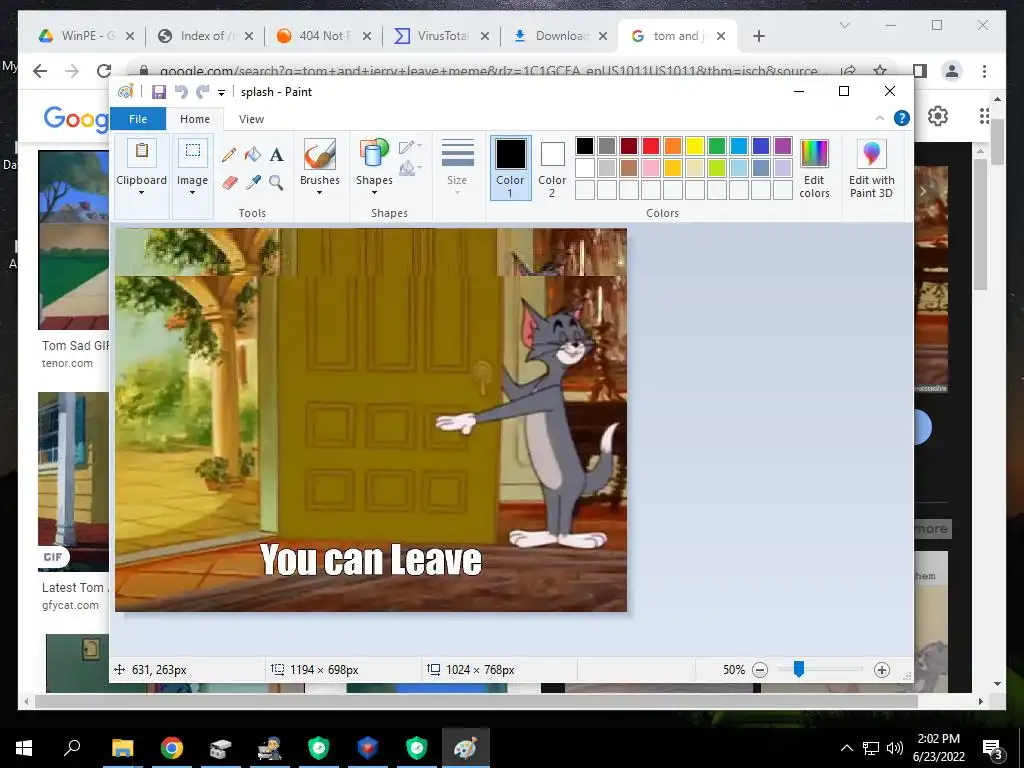
Task: Show hidden system tray icons
Action: coord(846,748)
